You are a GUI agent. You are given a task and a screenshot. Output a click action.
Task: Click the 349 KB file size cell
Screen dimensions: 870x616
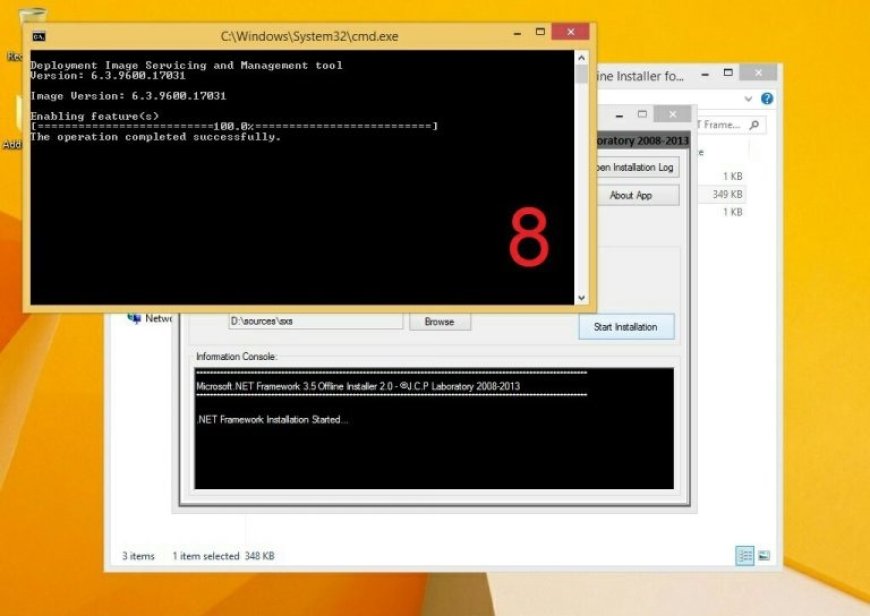coord(727,194)
